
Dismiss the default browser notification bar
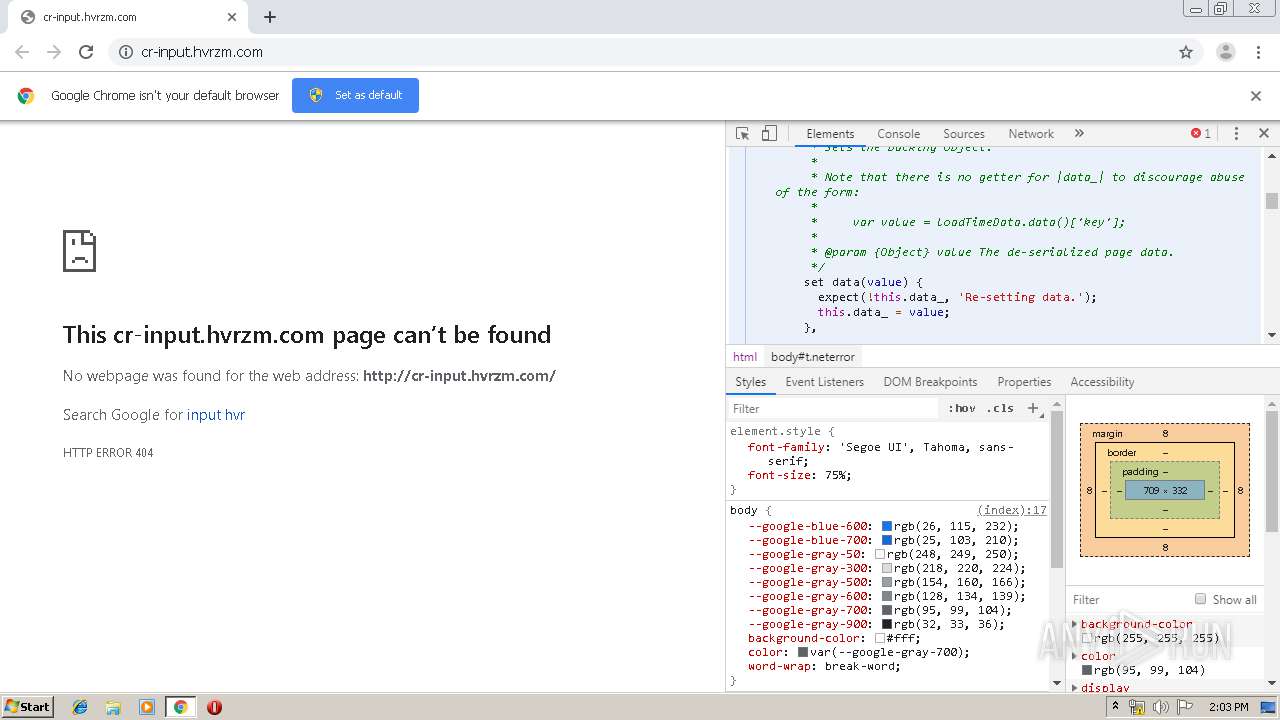[x=1256, y=96]
